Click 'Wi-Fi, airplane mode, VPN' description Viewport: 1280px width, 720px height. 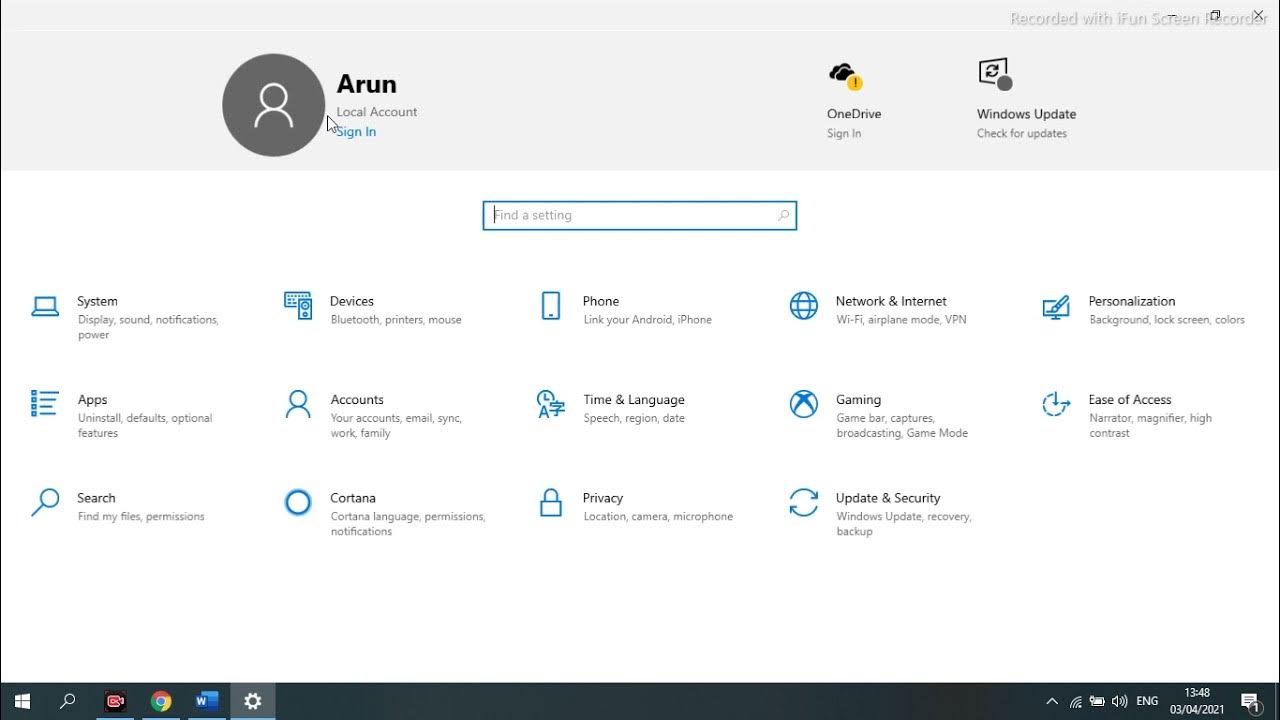point(901,320)
